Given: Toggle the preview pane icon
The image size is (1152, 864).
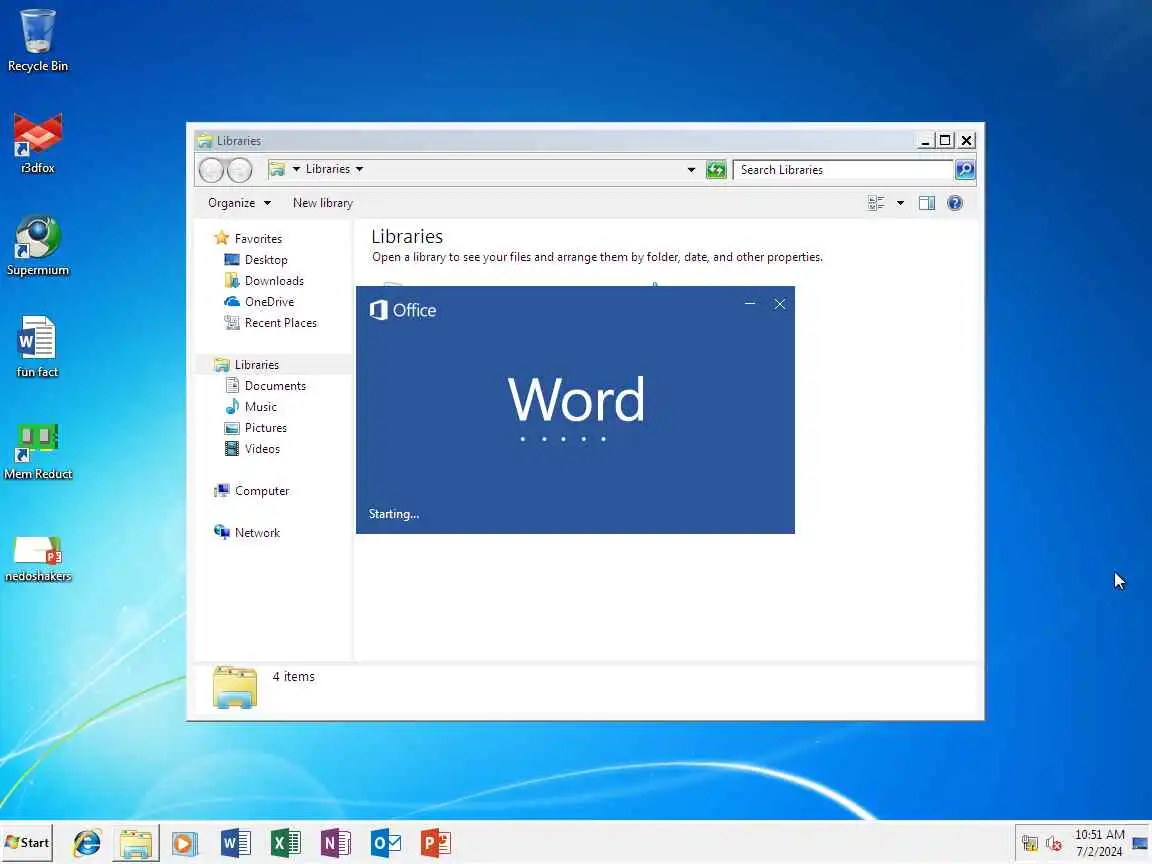Looking at the screenshot, I should [926, 203].
